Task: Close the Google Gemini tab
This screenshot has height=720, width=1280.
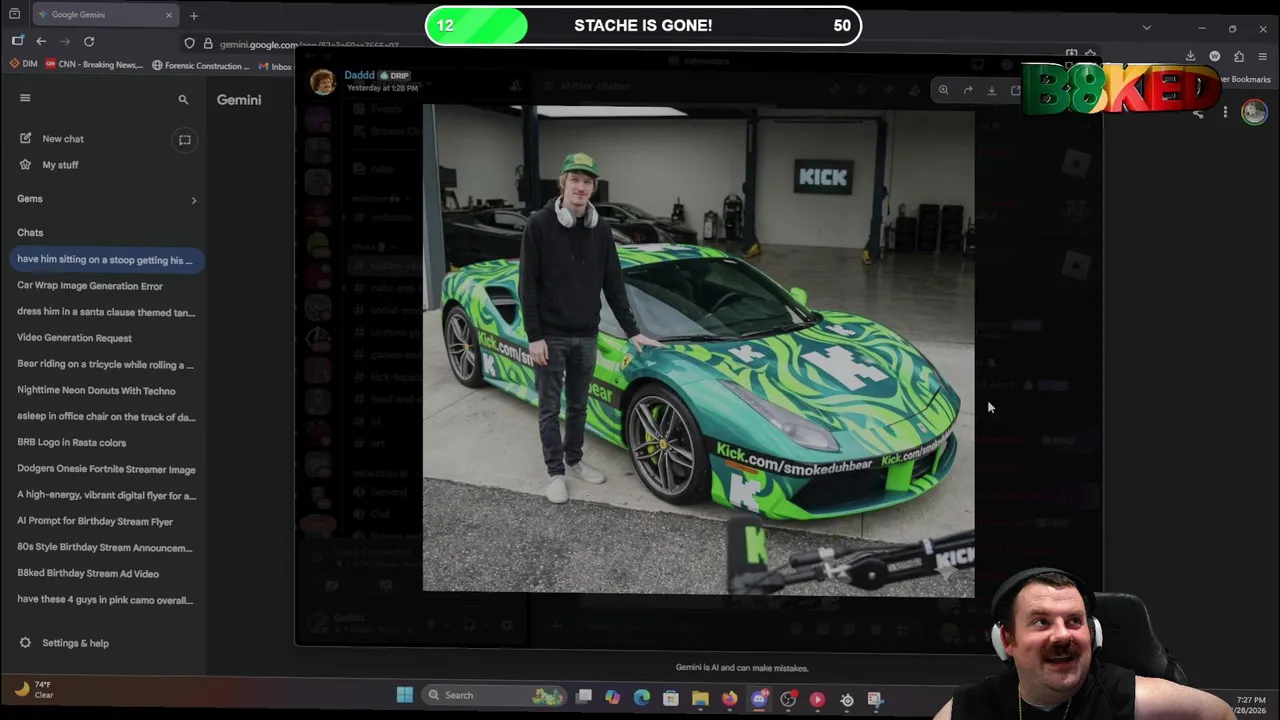Action: pyautogui.click(x=168, y=15)
